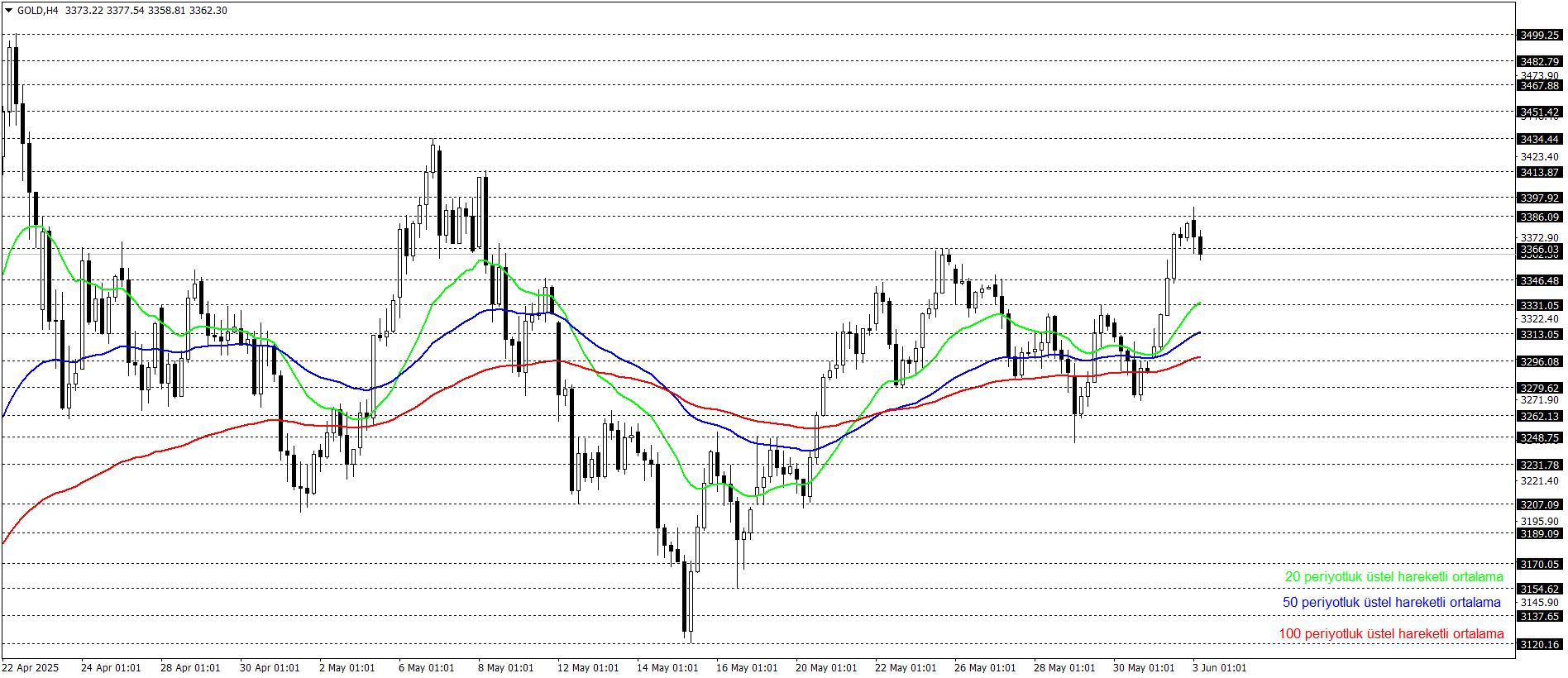This screenshot has height=678, width=1568.
Task: Click the 3366.03 current price label
Action: 1539,249
